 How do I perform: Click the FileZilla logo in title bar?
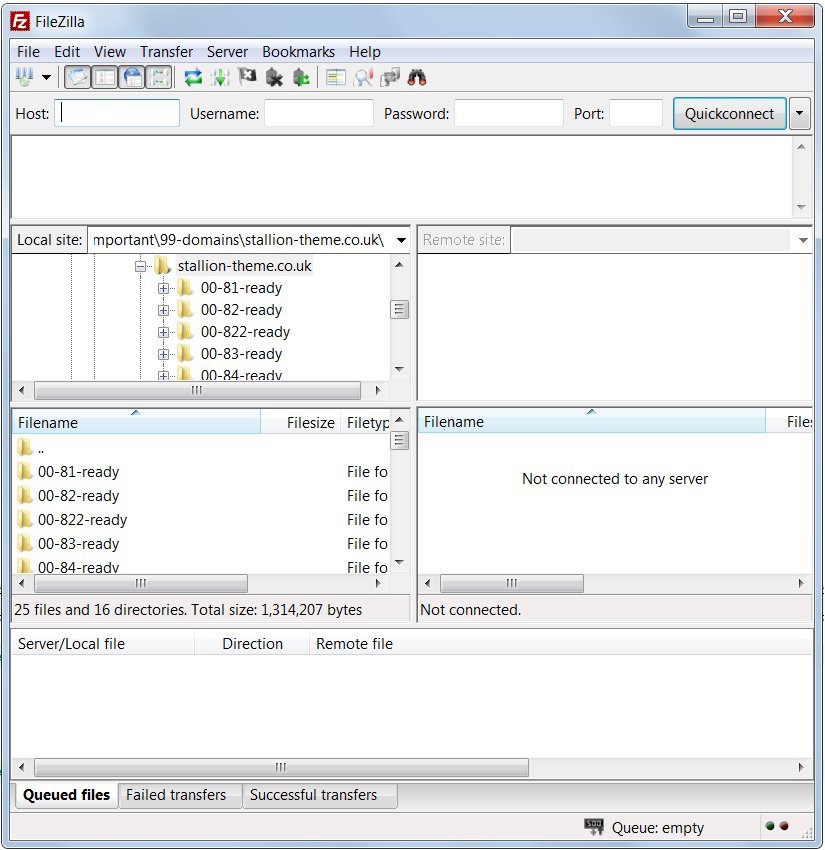(x=20, y=21)
